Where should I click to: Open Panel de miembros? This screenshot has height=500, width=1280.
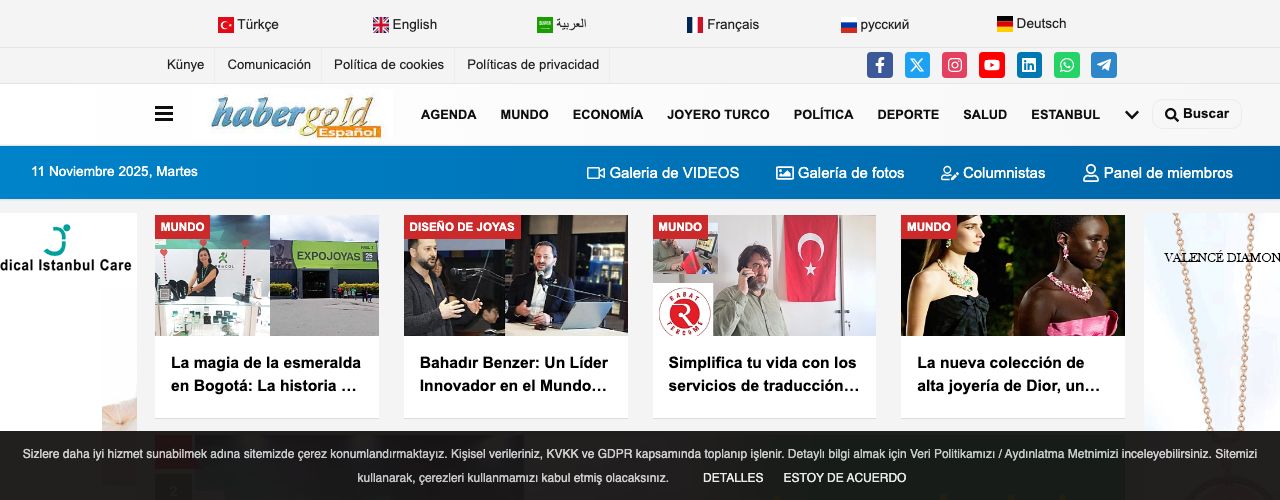pyautogui.click(x=1158, y=173)
